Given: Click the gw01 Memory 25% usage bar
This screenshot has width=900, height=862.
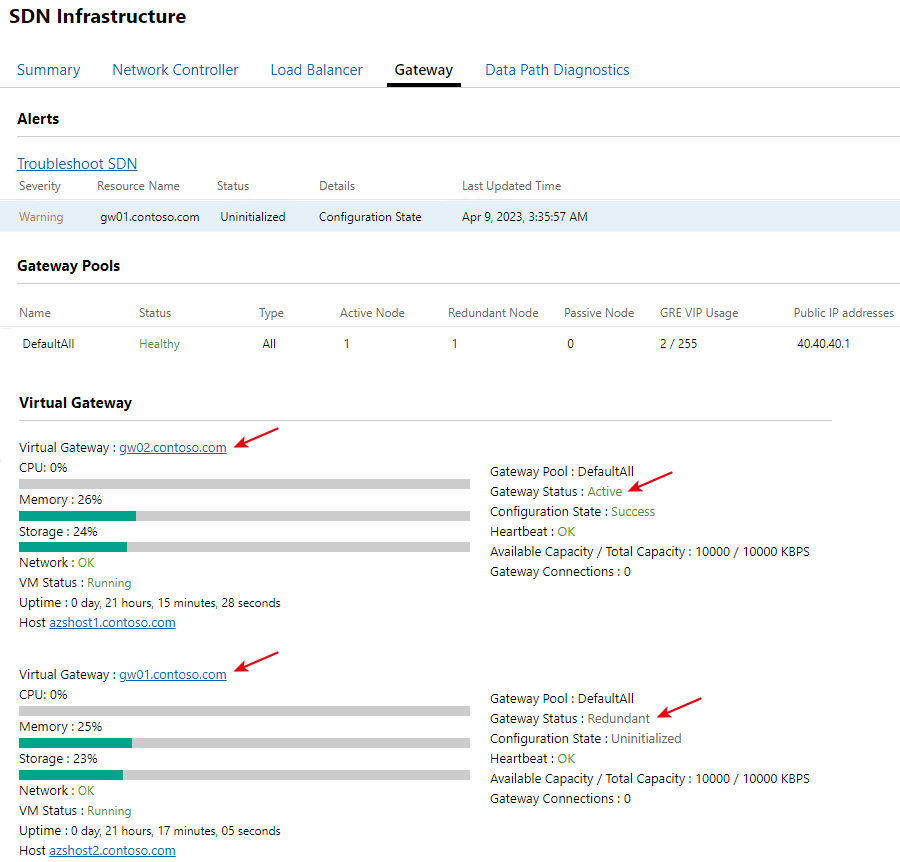Looking at the screenshot, I should [x=245, y=743].
